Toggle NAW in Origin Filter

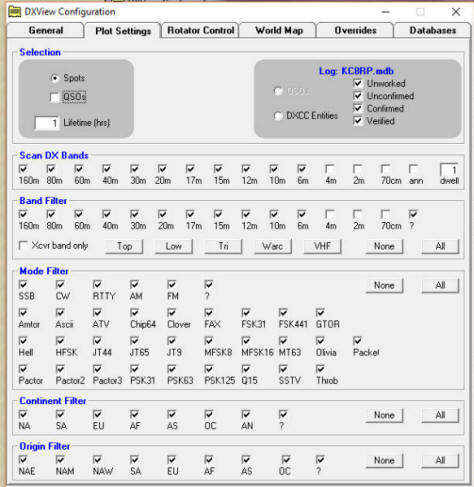[97, 460]
